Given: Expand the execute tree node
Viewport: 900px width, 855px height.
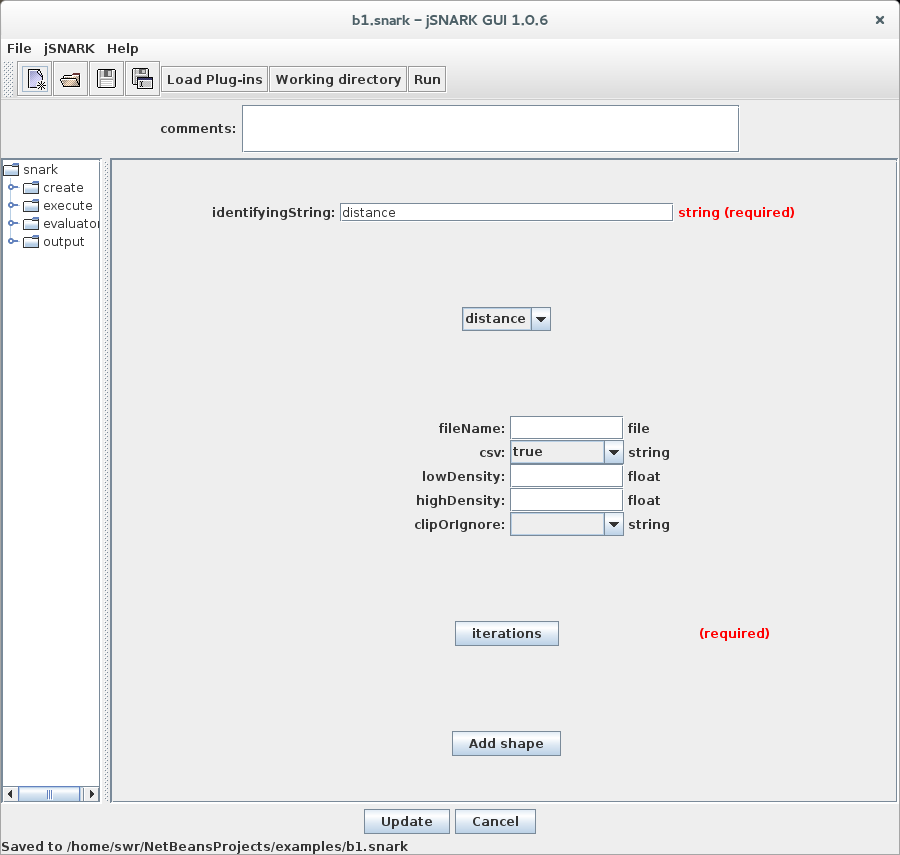Looking at the screenshot, I should (x=12, y=205).
